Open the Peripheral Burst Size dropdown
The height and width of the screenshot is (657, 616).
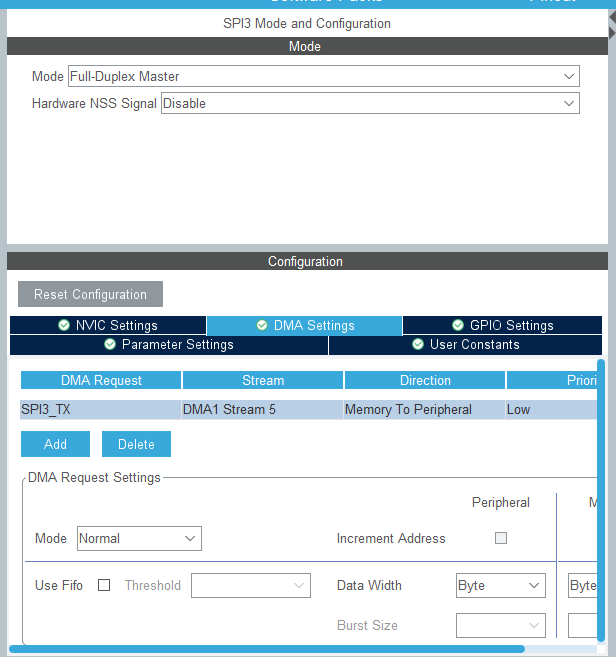point(501,626)
